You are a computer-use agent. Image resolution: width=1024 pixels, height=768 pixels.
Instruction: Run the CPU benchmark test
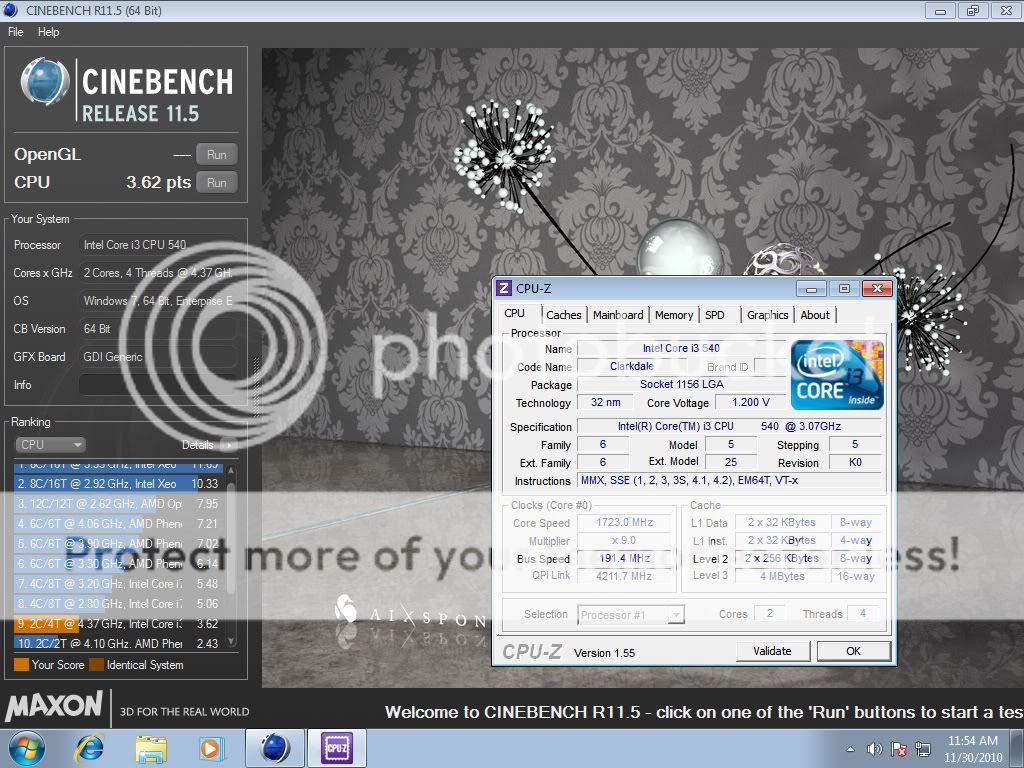[217, 182]
